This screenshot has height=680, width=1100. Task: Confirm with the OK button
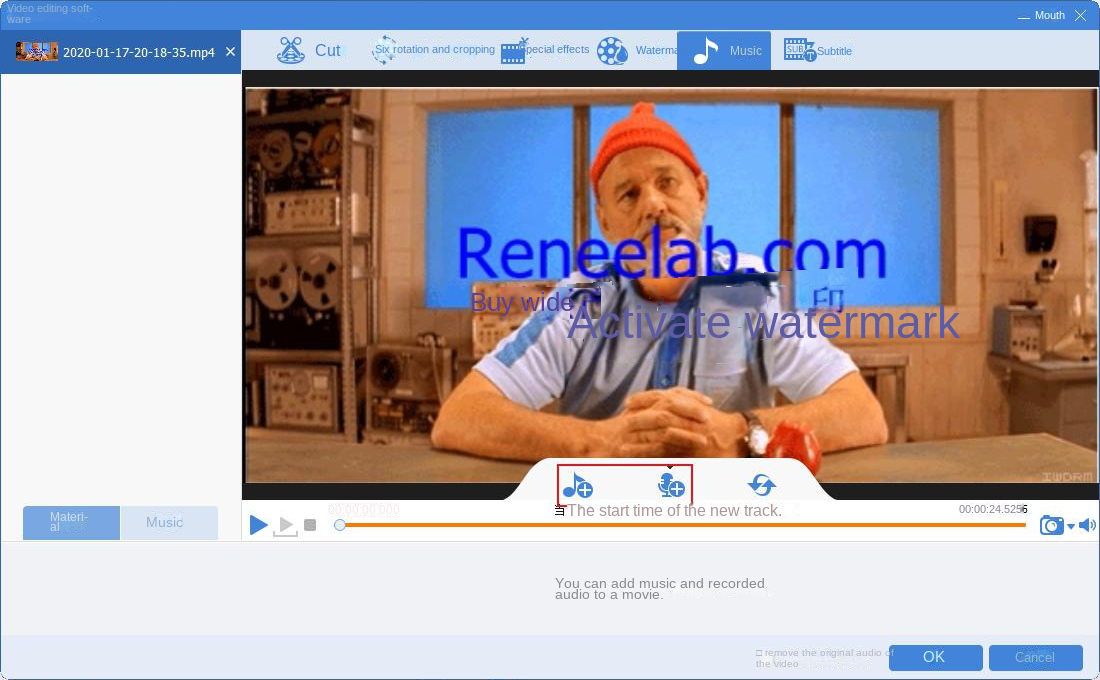click(935, 658)
